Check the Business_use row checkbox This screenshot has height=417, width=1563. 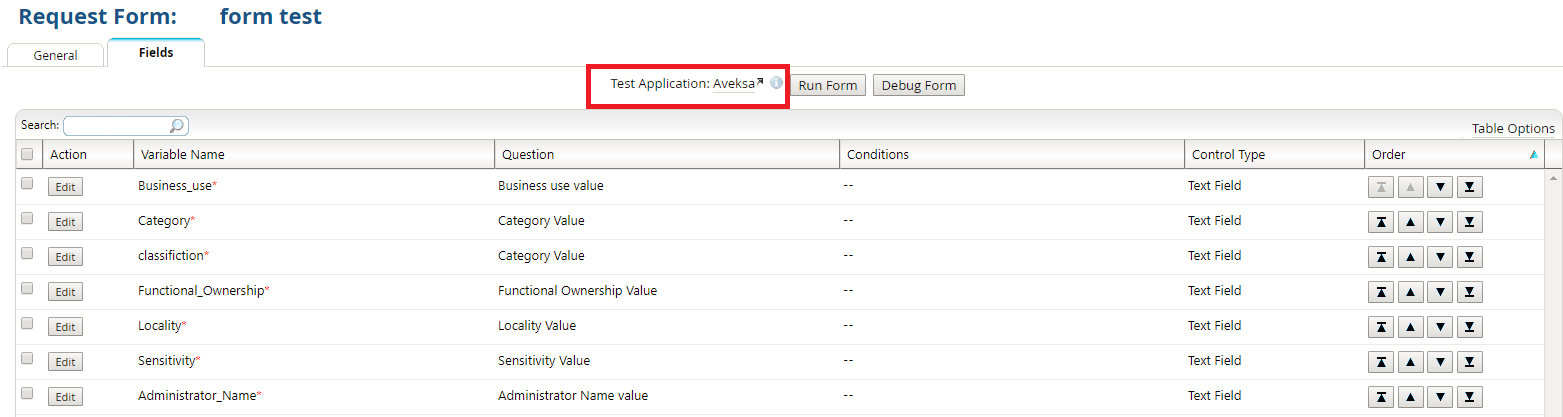[x=27, y=183]
